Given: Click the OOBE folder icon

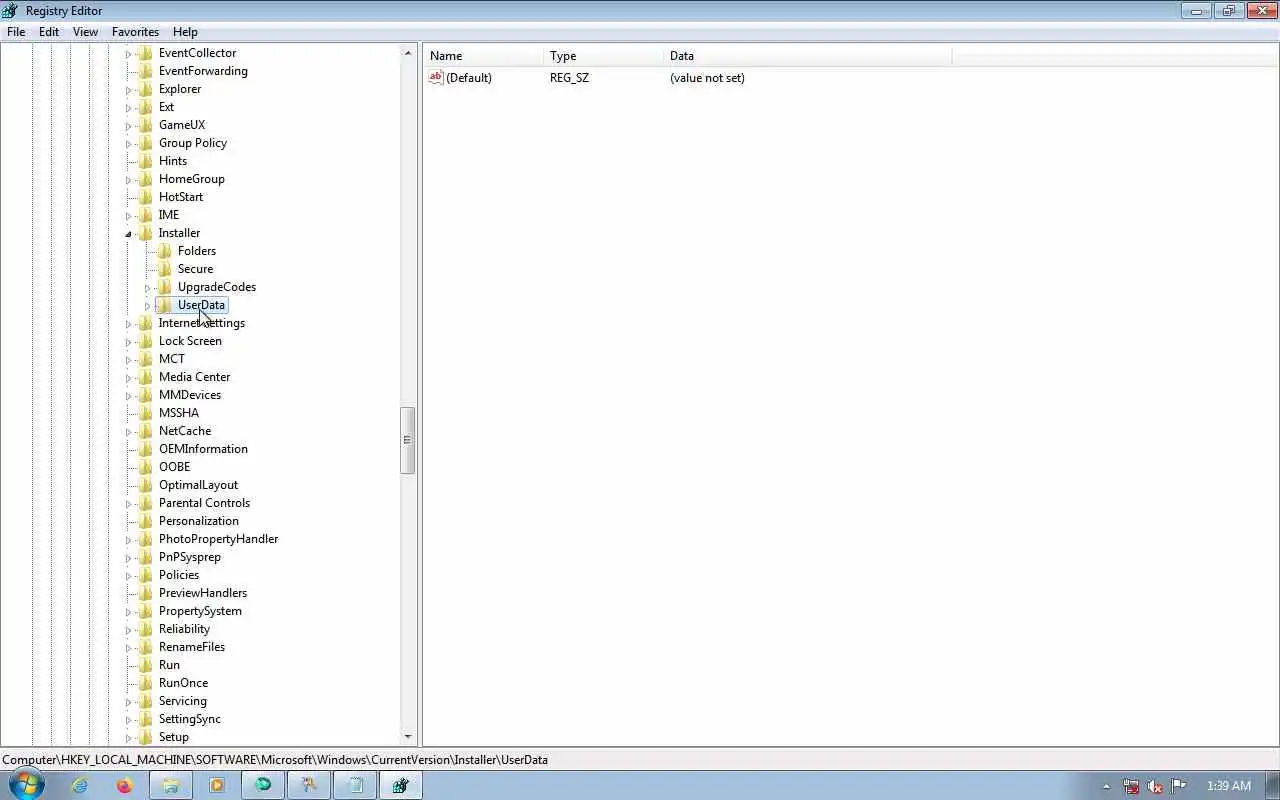Looking at the screenshot, I should (145, 467).
